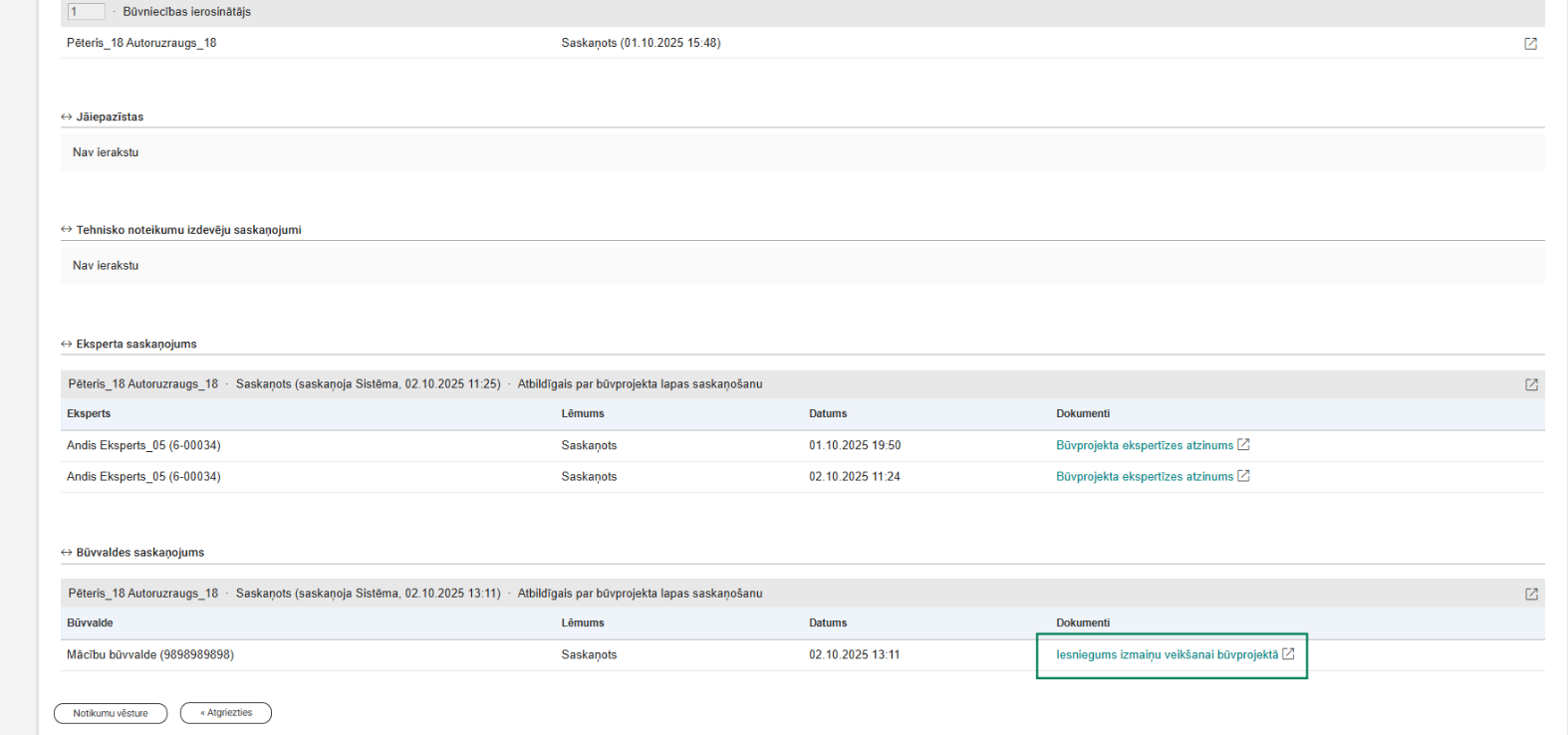
Task: Select the Mācību būvvalde (9898989898) row
Action: click(150, 655)
